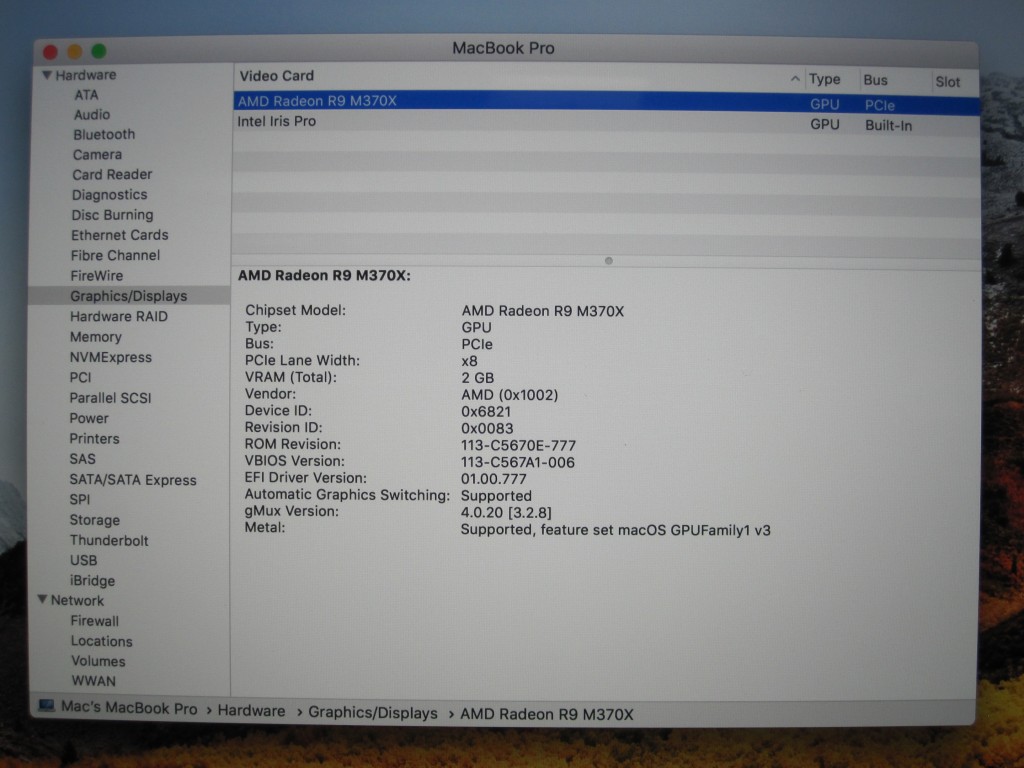
Task: Click the Vendor value AMD (0x1002)
Action: tap(509, 394)
